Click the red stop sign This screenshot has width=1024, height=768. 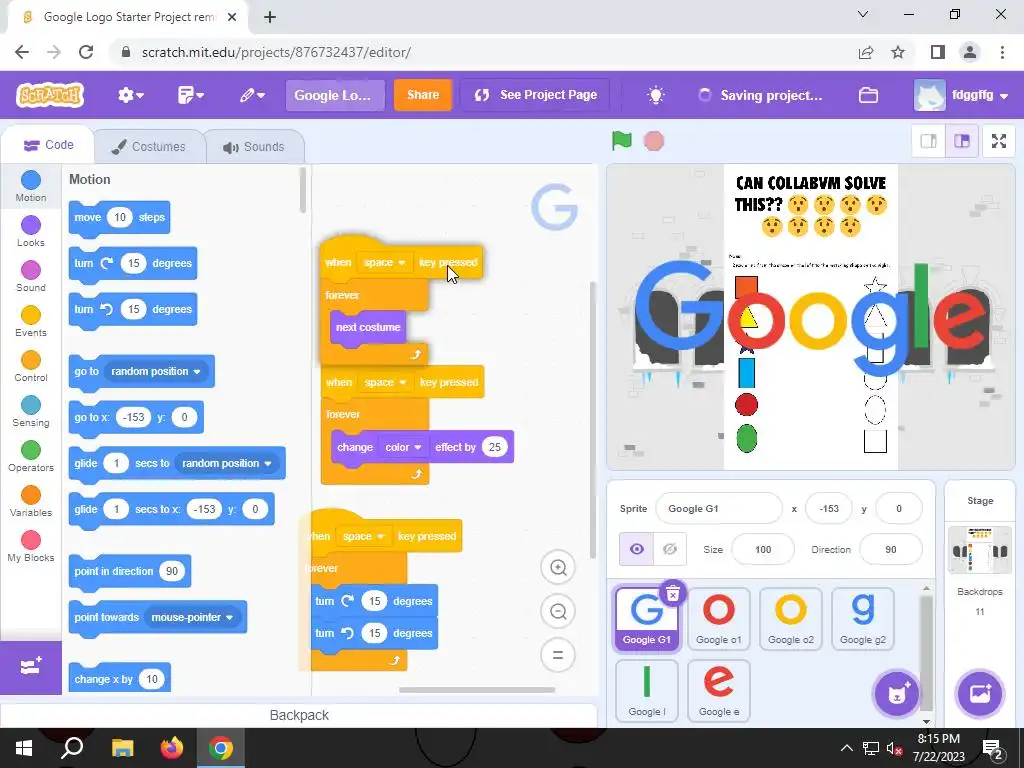tap(654, 141)
